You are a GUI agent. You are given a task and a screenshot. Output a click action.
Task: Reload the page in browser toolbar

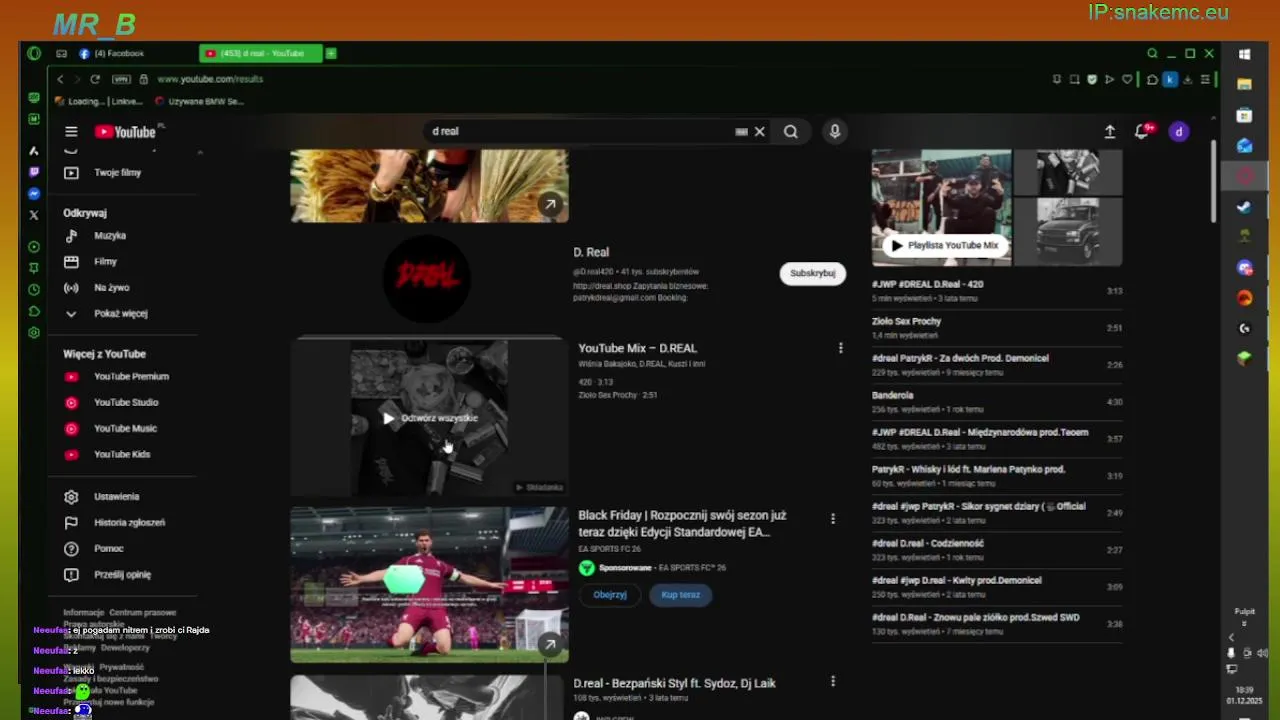tap(95, 79)
